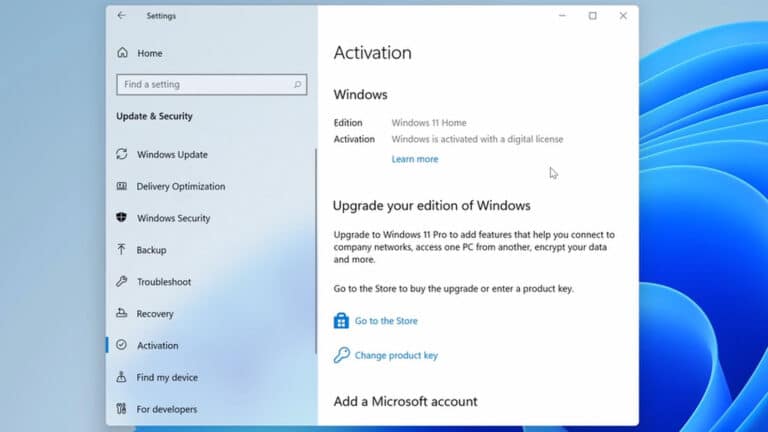Click the Find my device icon

122,378
